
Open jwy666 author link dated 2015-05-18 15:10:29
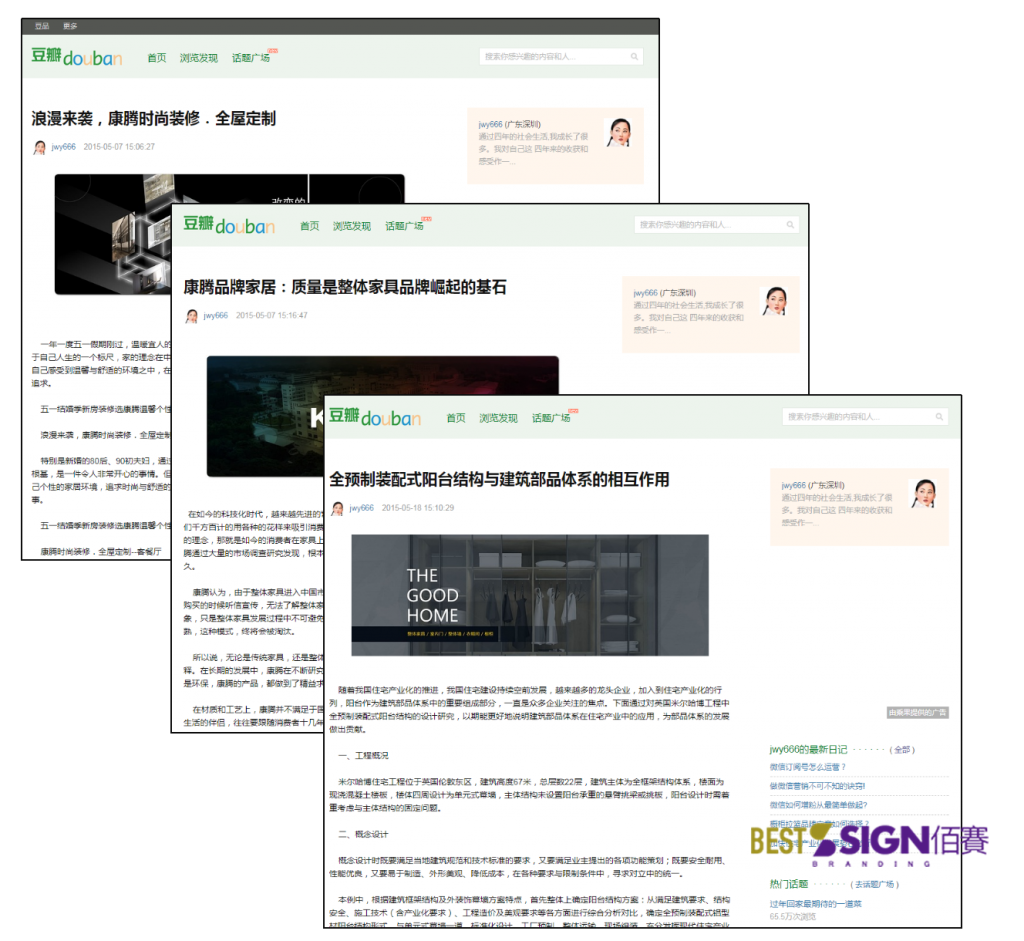point(362,508)
